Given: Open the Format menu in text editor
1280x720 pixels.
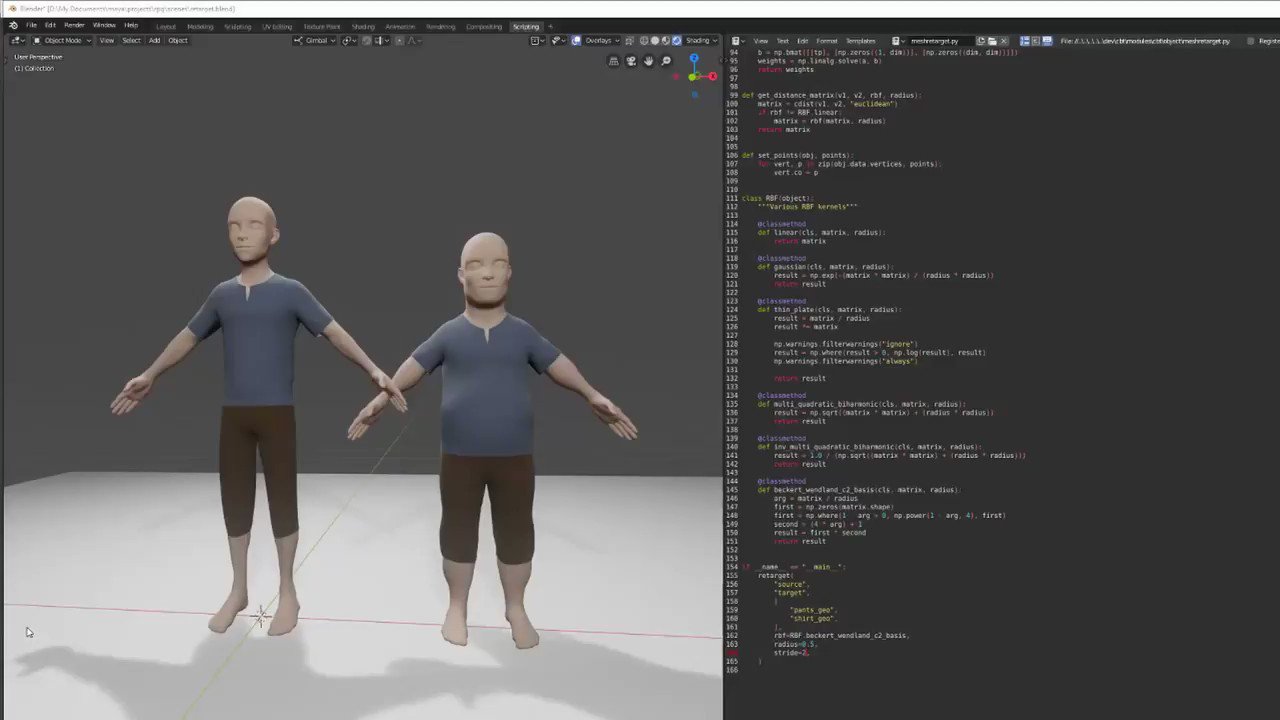Looking at the screenshot, I should point(827,41).
